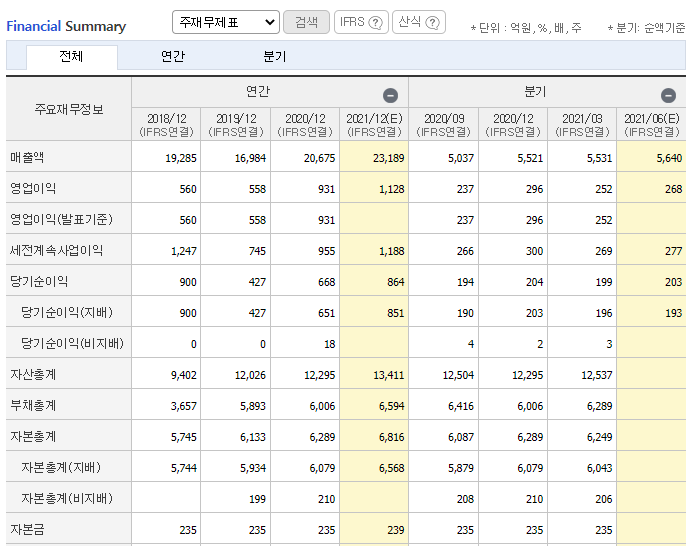
Task: Open the 주재무제표 dropdown
Action: tap(226, 22)
